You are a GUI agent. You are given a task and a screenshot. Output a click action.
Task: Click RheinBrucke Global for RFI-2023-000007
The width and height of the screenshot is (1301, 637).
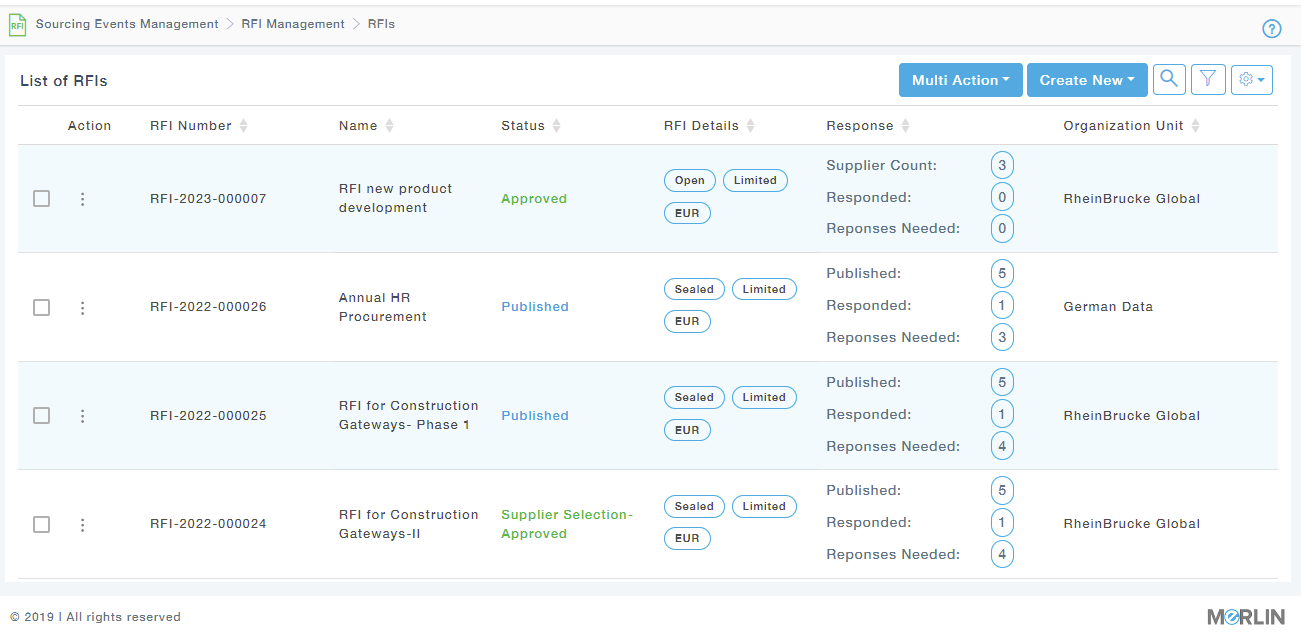coord(1132,199)
